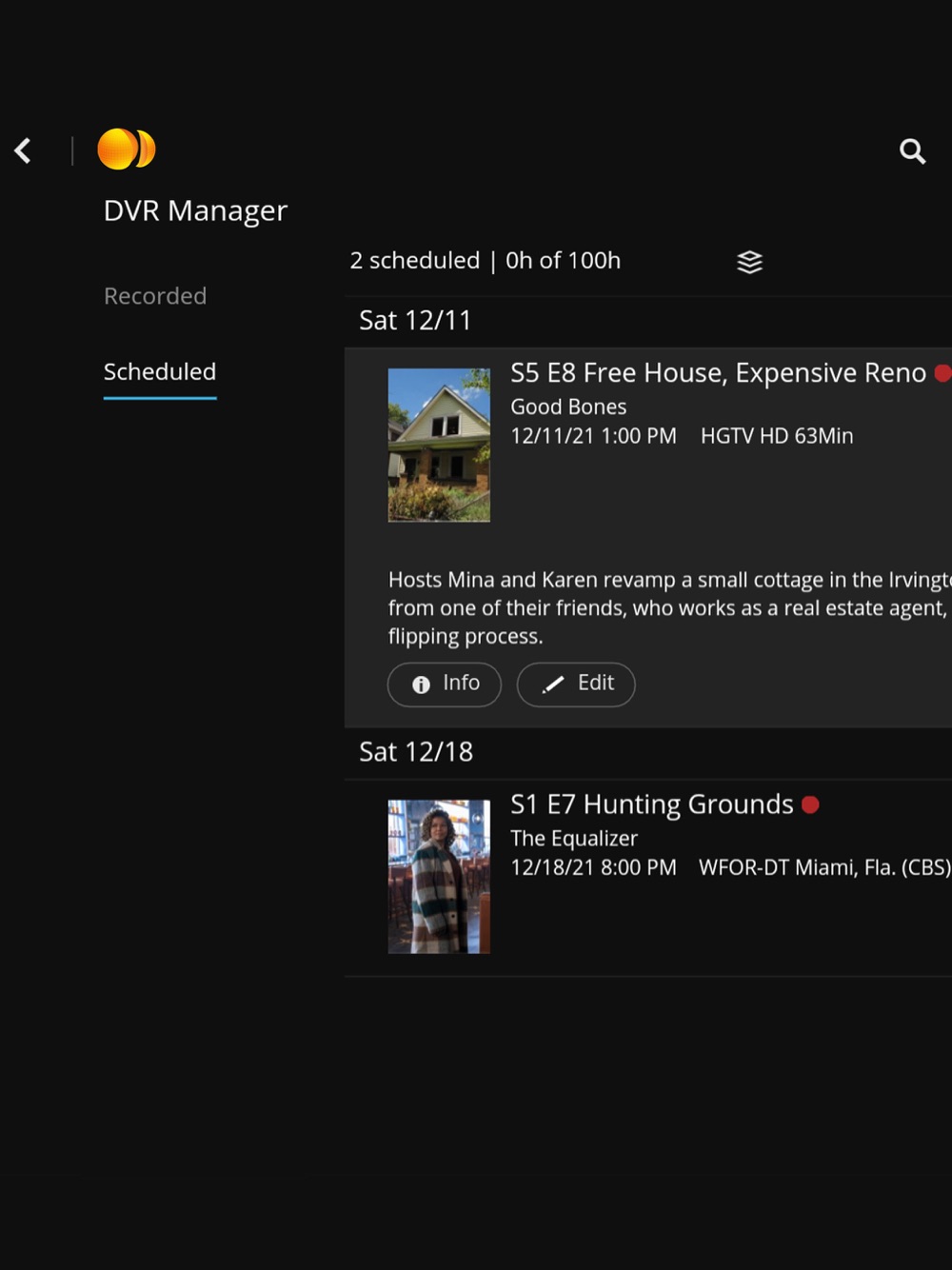952x1270 pixels.
Task: Click the DVR Manager title
Action: point(195,210)
